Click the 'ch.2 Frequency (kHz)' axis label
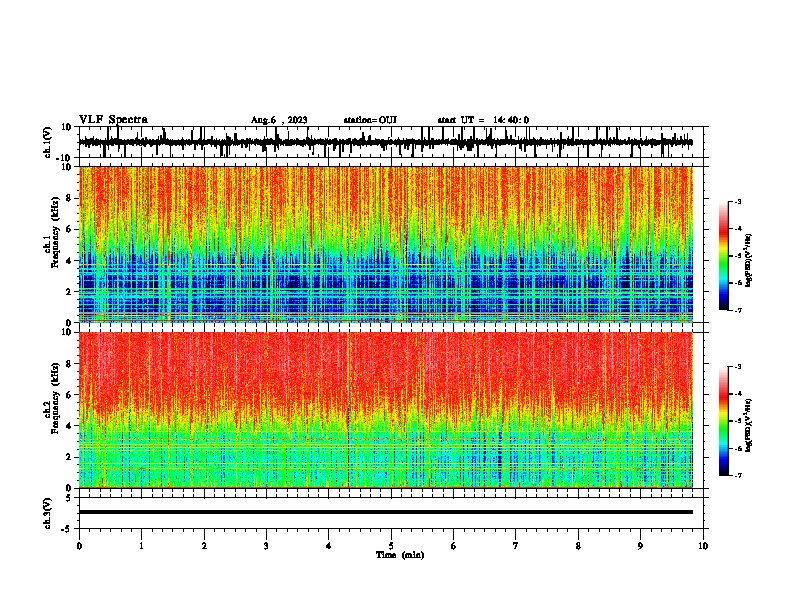Viewport: 792px width, 612px height. coord(53,398)
